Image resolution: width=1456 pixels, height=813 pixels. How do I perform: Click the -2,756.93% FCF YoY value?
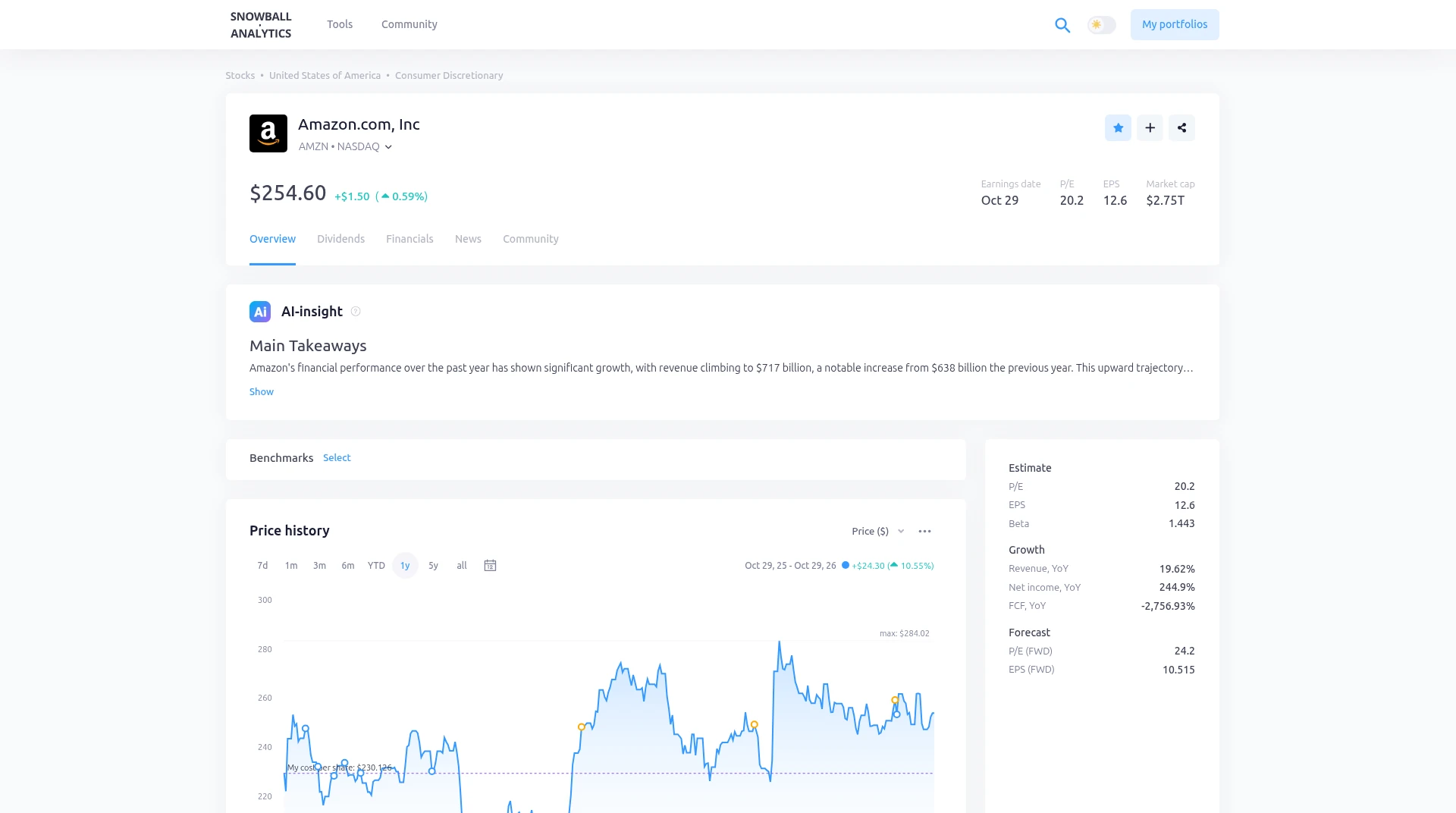coord(1168,607)
